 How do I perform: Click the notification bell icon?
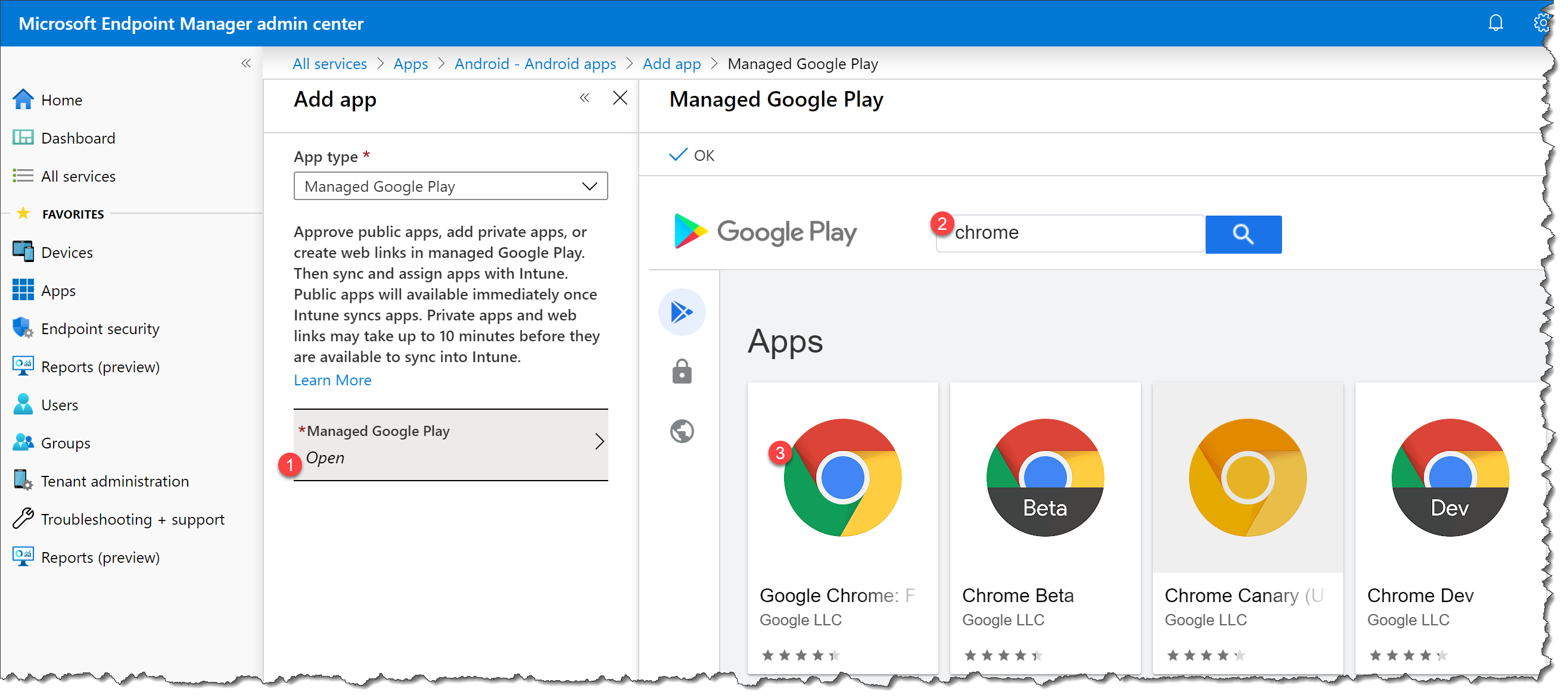(x=1496, y=23)
